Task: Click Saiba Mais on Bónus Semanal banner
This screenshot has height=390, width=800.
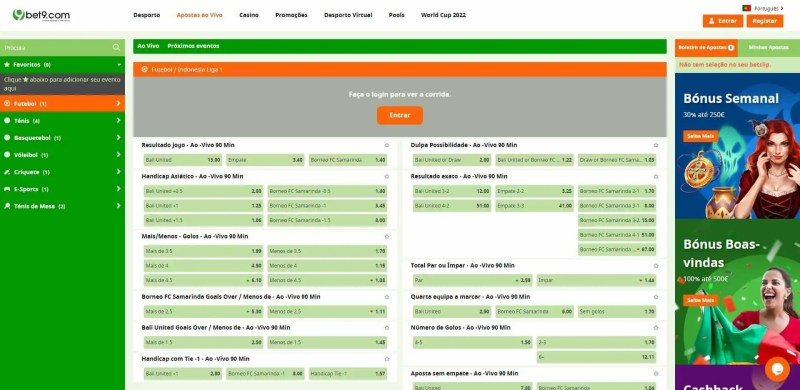Action: [x=701, y=136]
